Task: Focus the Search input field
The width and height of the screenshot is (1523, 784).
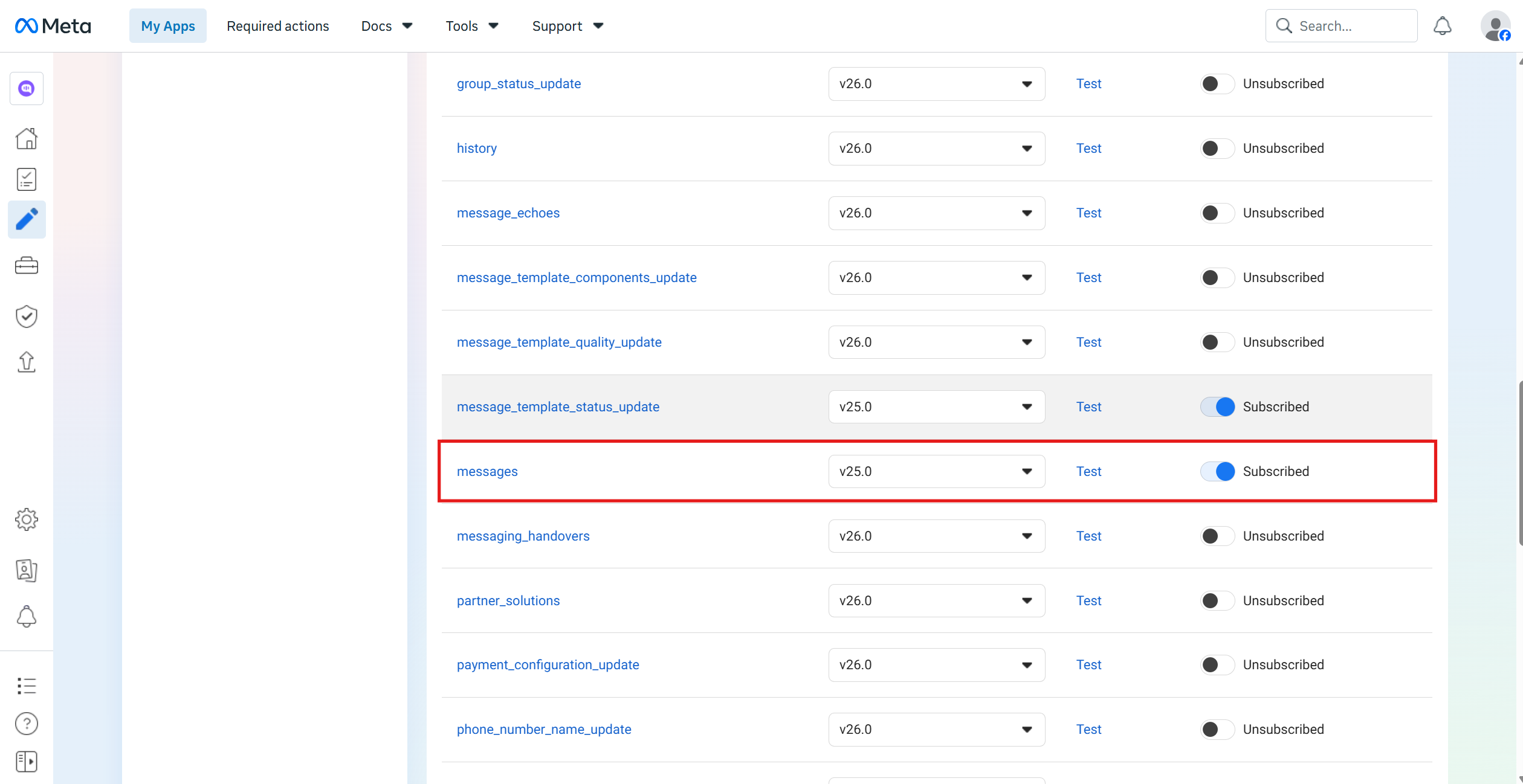Action: [x=1341, y=26]
